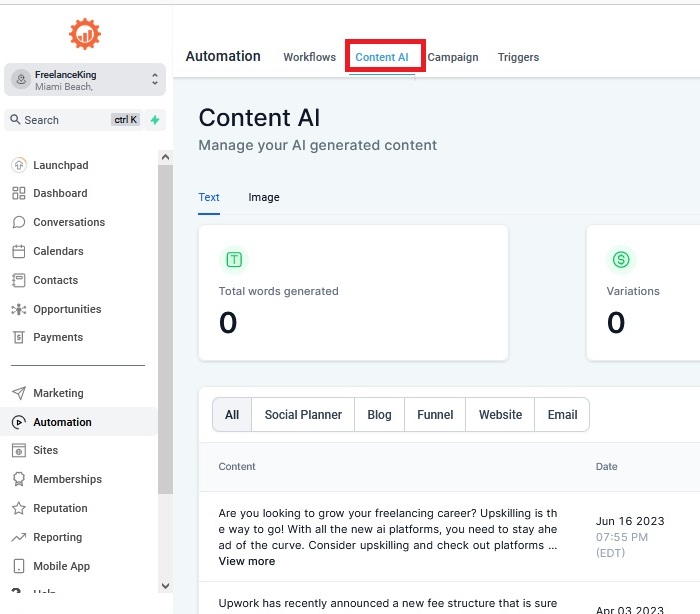
Task: Open Mobile App label in the sidebar
Action: point(62,566)
